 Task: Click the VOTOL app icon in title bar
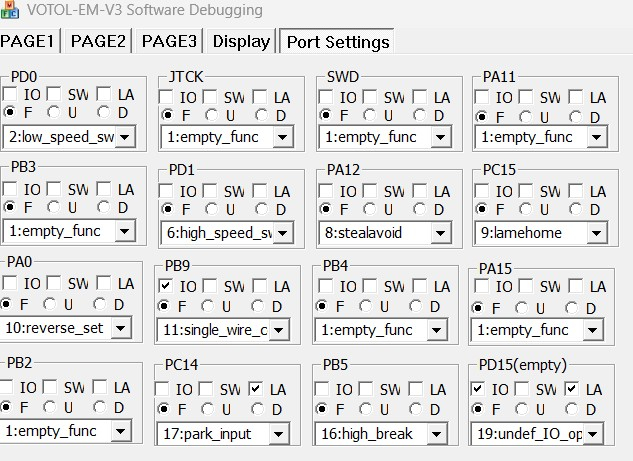pyautogui.click(x=10, y=11)
